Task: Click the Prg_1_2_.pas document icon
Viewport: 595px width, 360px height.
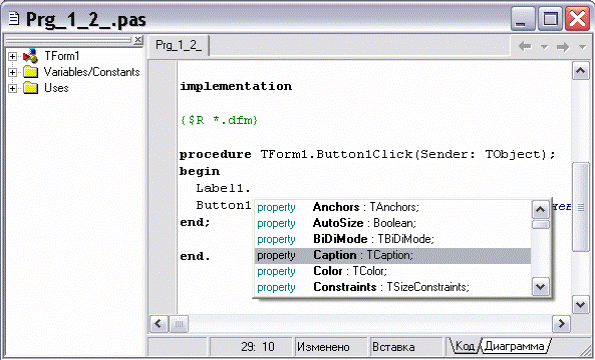Action: click(14, 18)
